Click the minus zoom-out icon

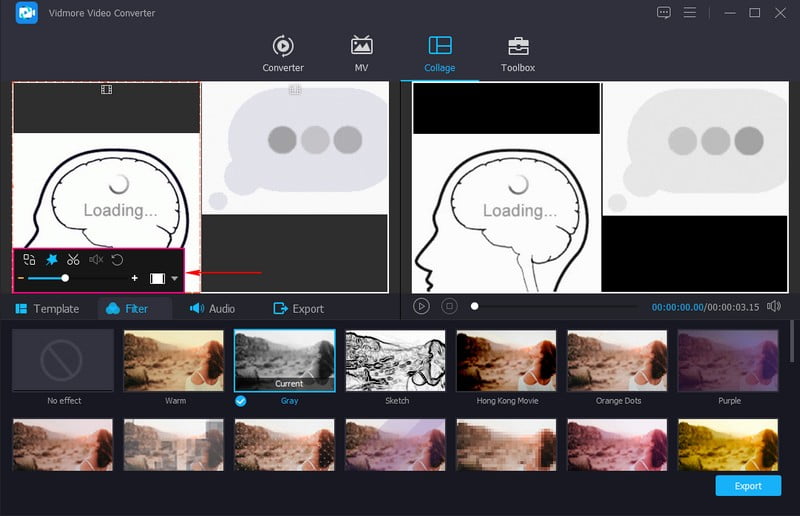(x=21, y=278)
